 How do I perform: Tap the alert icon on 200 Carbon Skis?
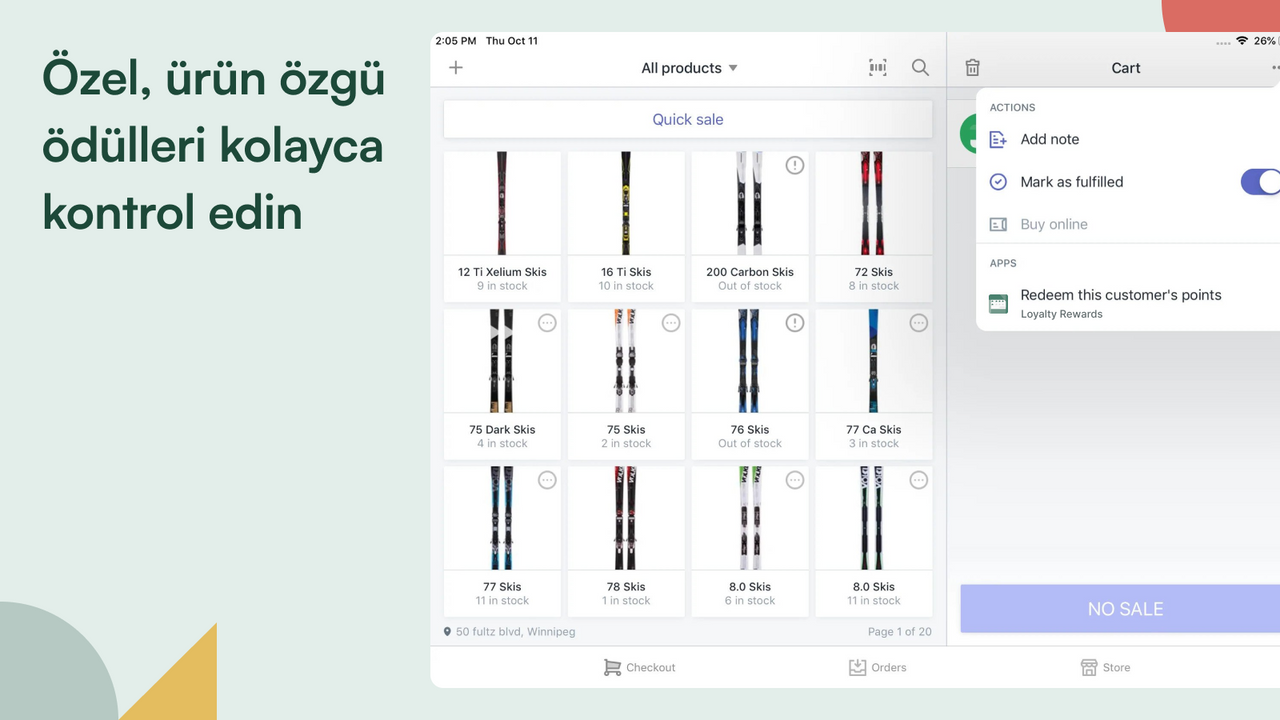tap(795, 165)
